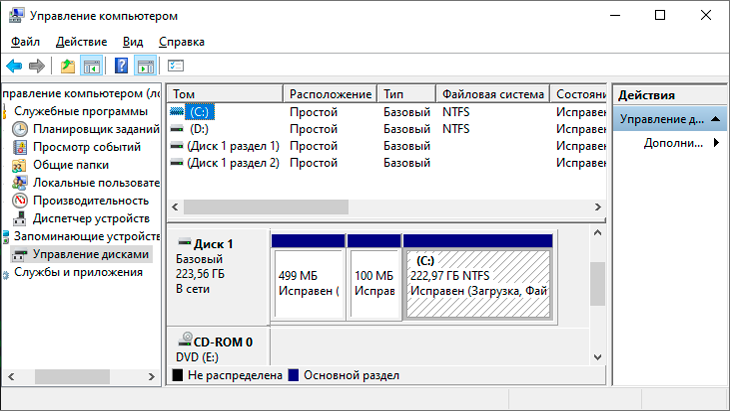
Task: Click tree pane scrollbar left arrow
Action: coord(11,377)
